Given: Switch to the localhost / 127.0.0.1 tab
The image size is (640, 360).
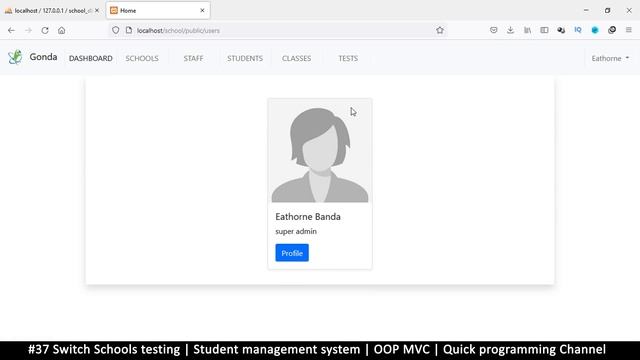Looking at the screenshot, I should 51,11.
